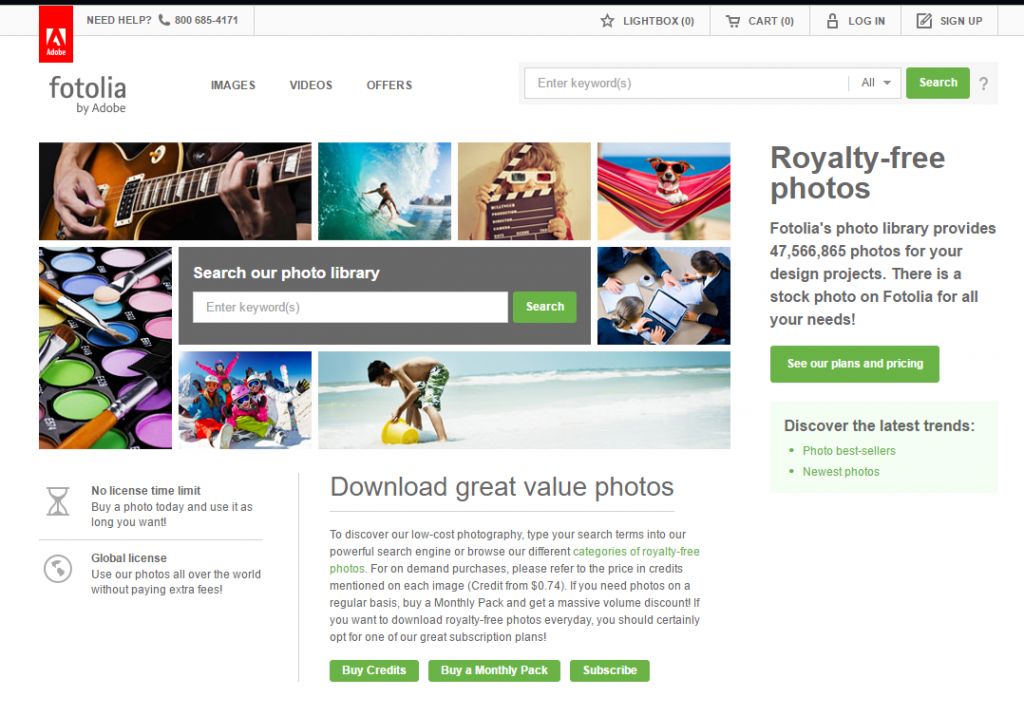Image resolution: width=1024 pixels, height=716 pixels.
Task: Open the boy on beach photo
Action: pyautogui.click(x=524, y=400)
